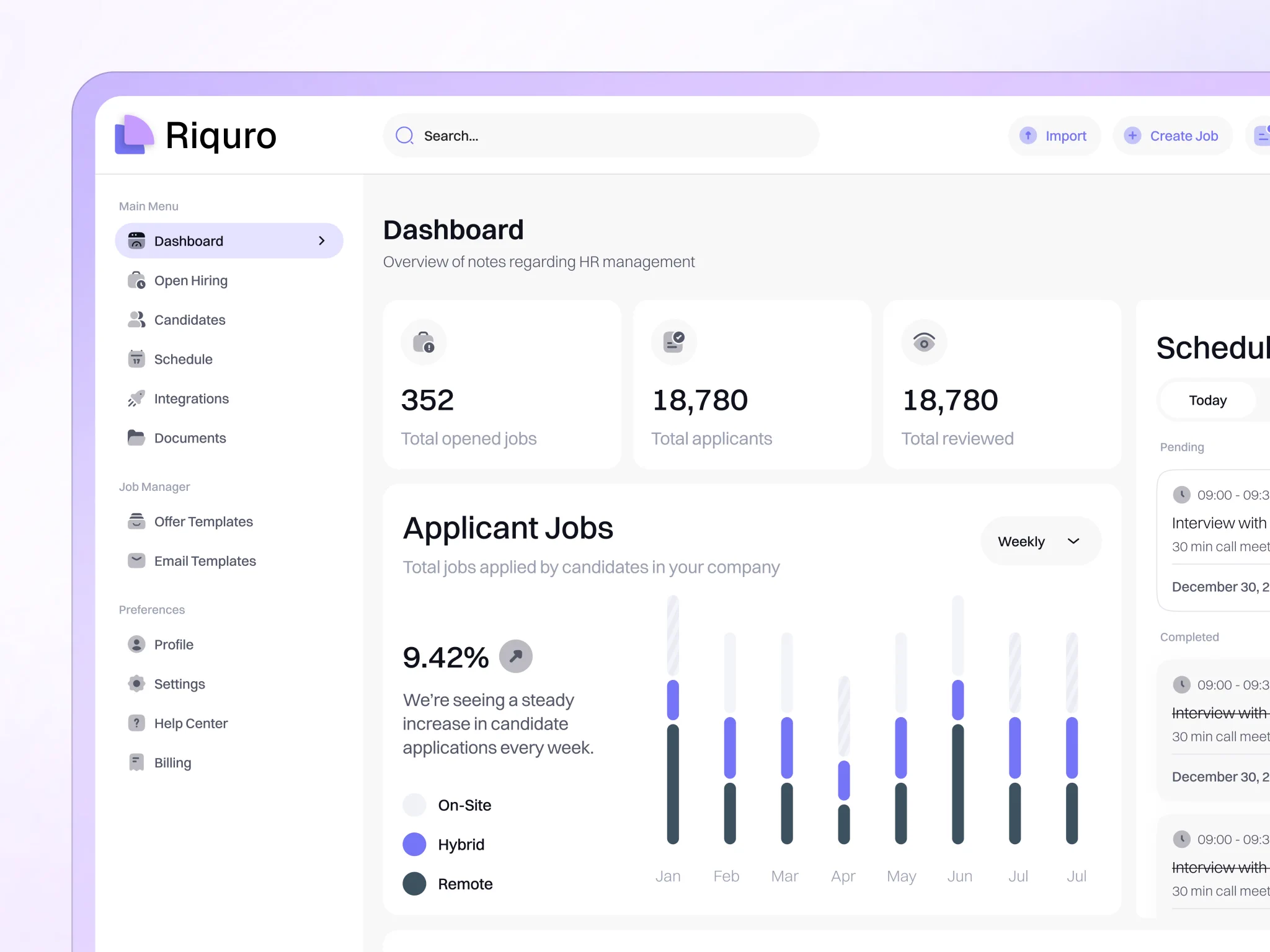Viewport: 1270px width, 952px height.
Task: Open the pending Interview card
Action: [x=1214, y=540]
